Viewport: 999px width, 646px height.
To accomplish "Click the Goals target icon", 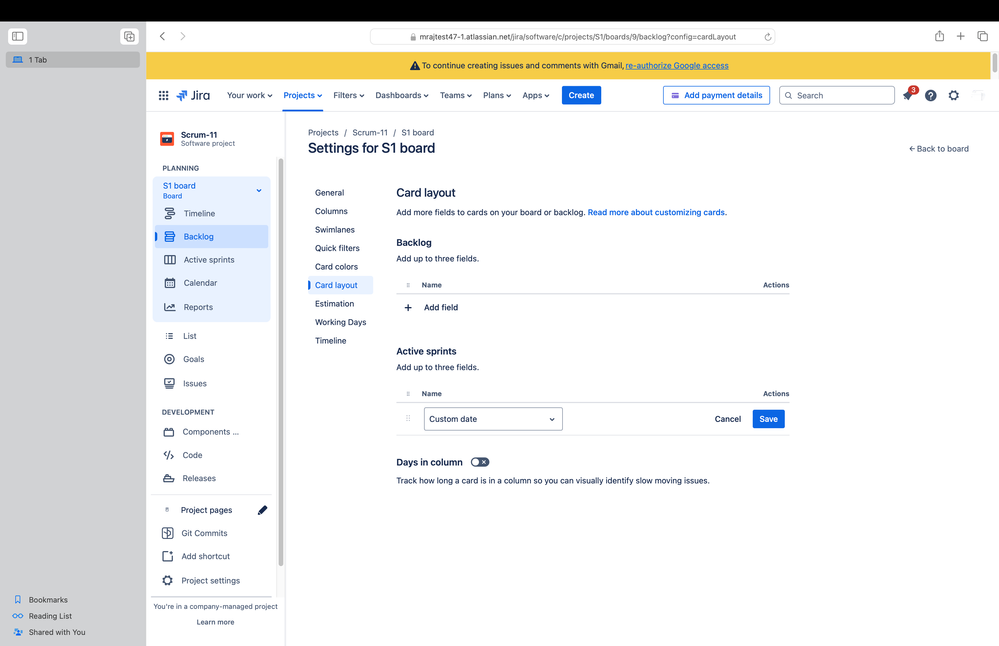I will coord(169,359).
